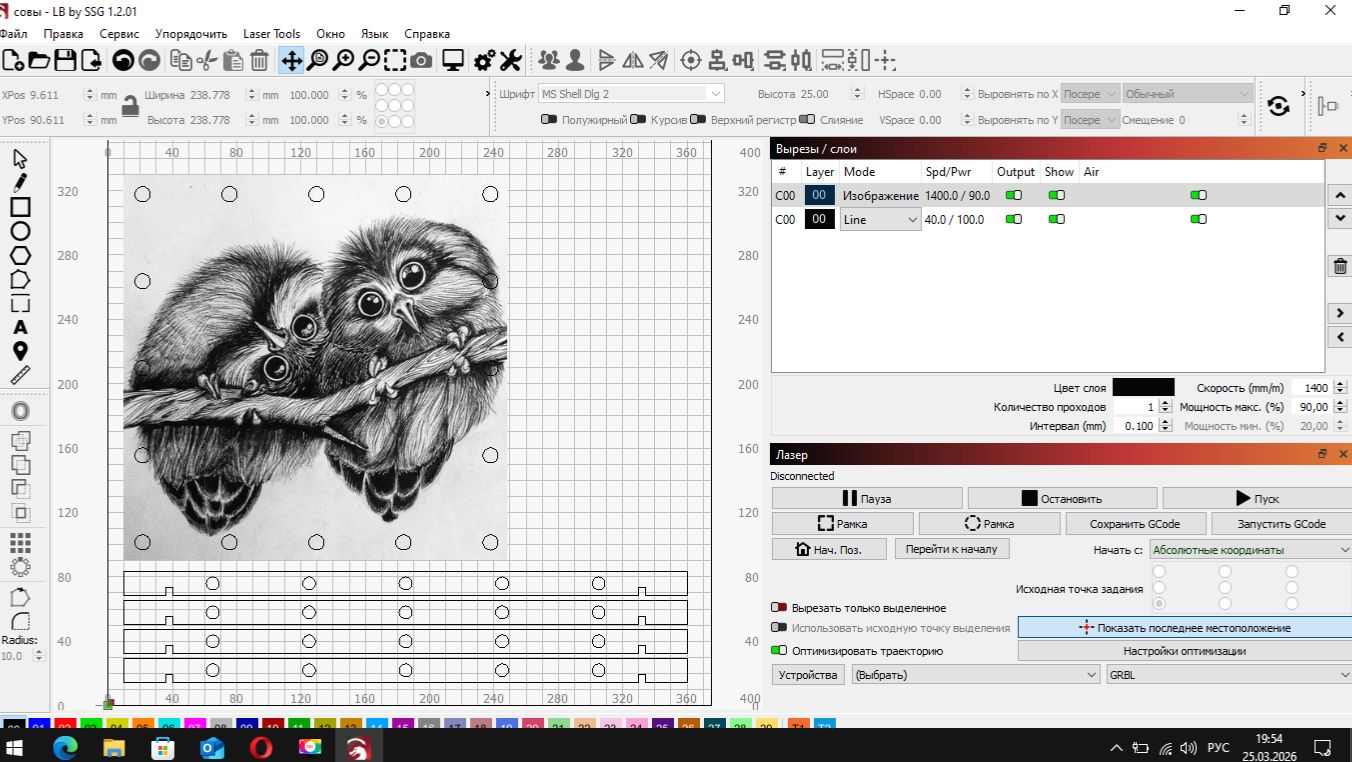Open the '(Выбрать)' device port dropdown
Image resolution: width=1352 pixels, height=762 pixels.
975,675
